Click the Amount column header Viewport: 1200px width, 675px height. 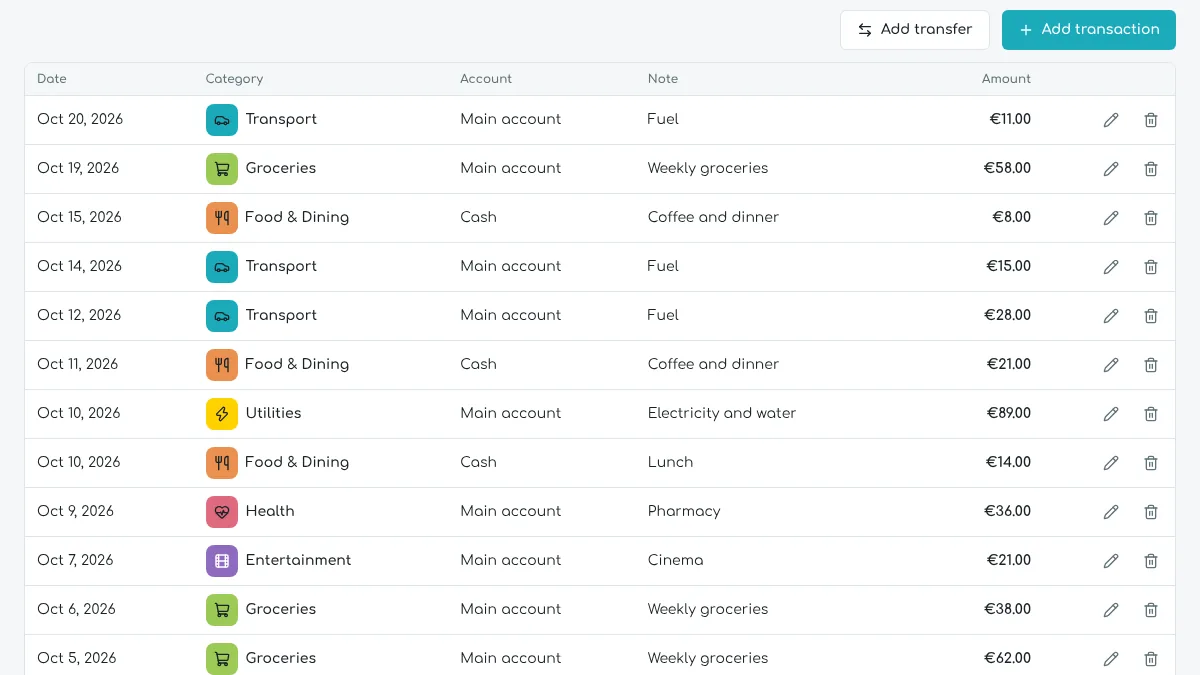coord(1006,79)
